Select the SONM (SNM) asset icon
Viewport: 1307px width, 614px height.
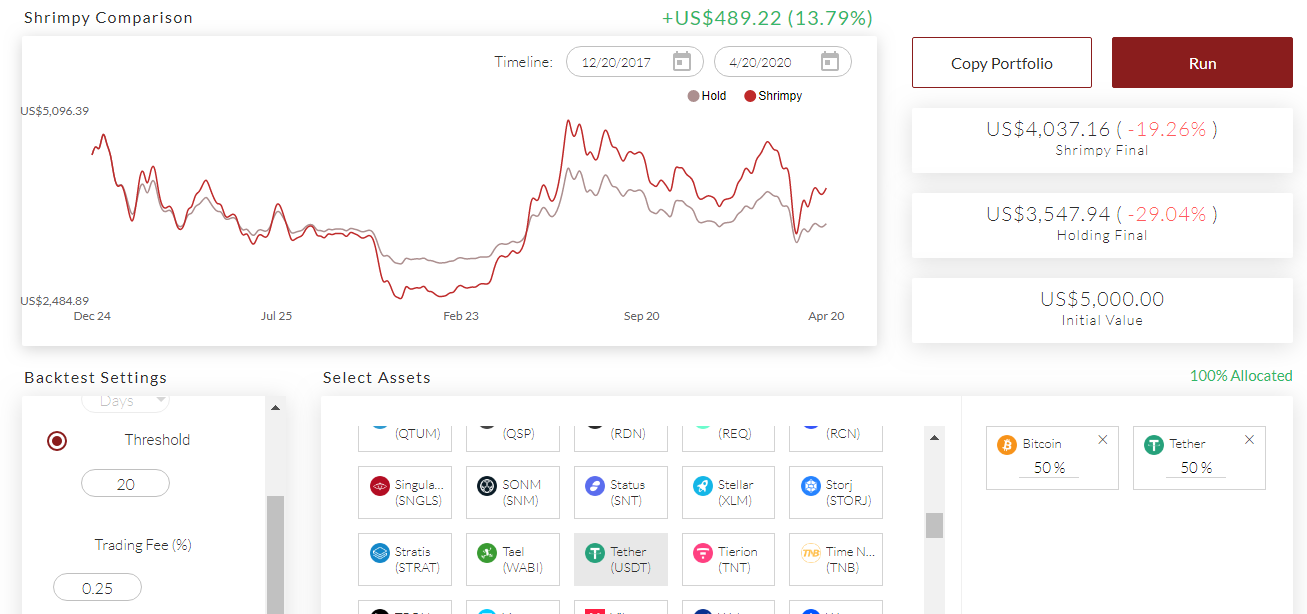487,486
